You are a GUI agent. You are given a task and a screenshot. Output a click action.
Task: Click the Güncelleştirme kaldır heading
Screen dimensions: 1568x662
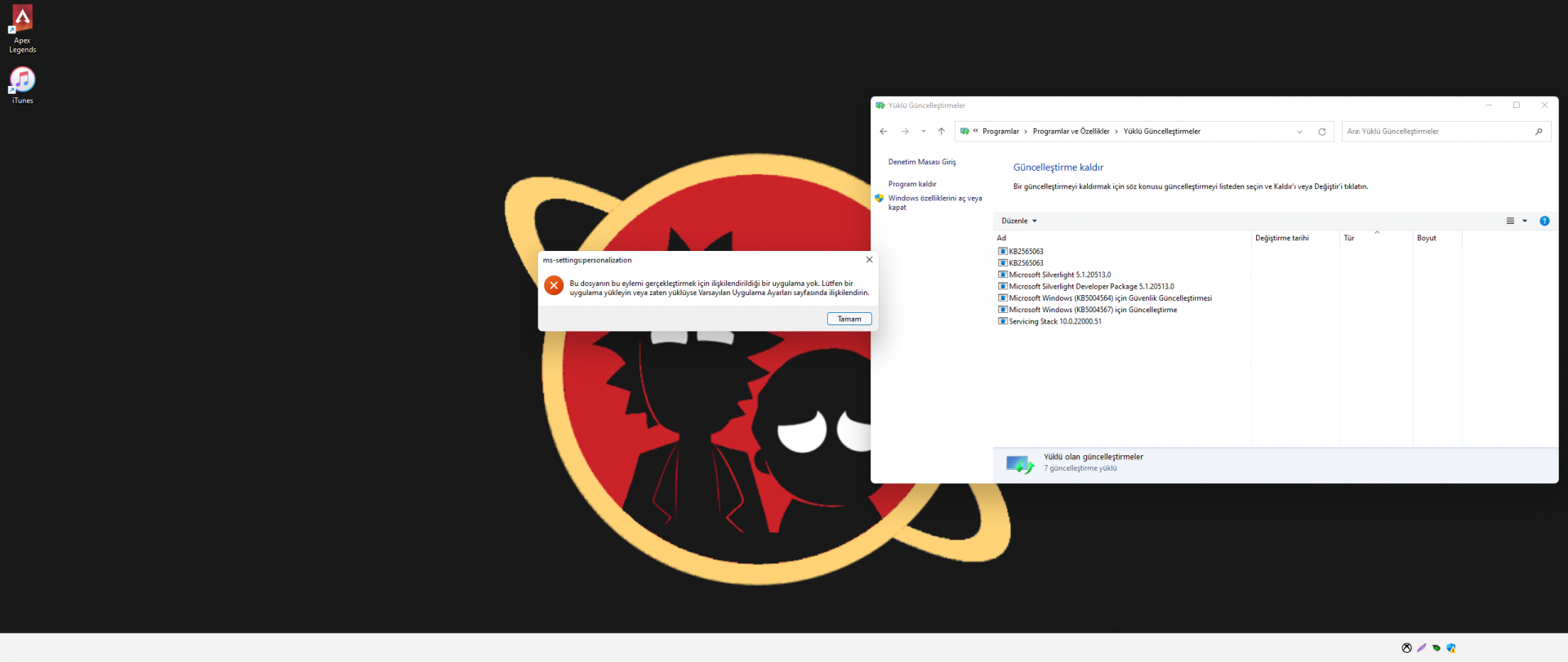[1058, 168]
